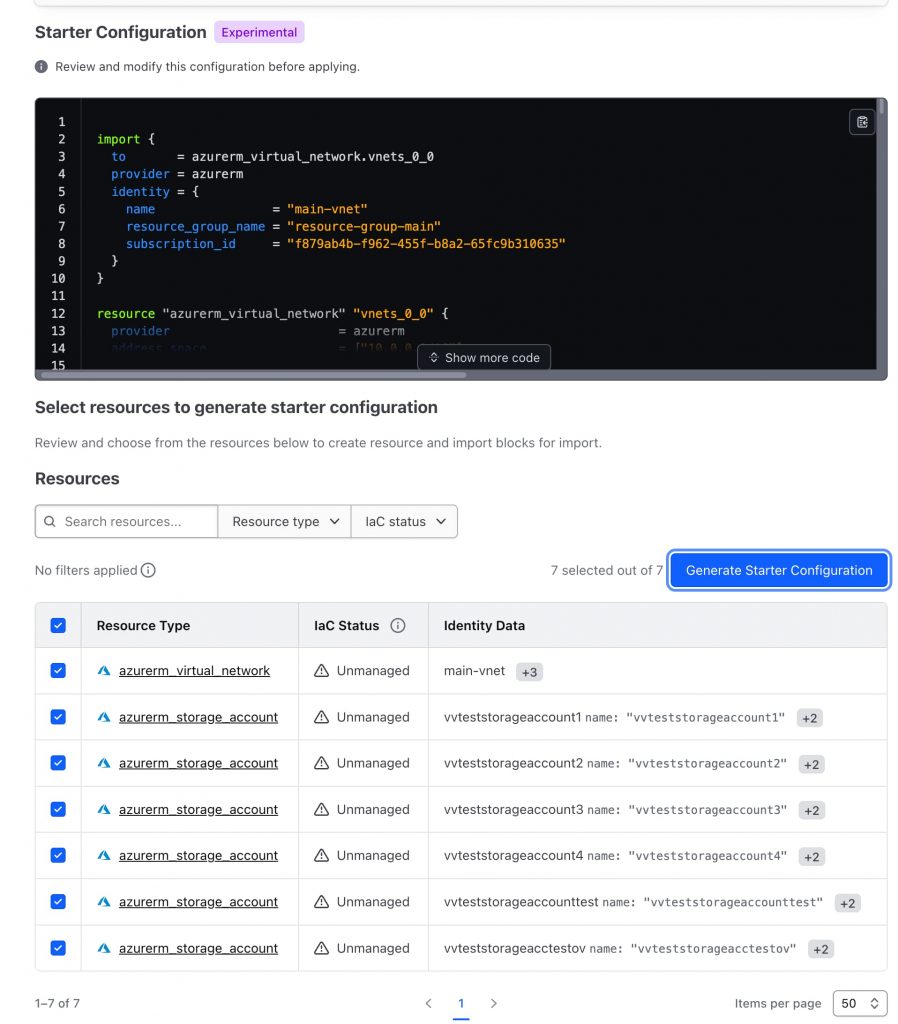This screenshot has width=898, height=1024.
Task: Click Generate Starter Configuration button
Action: click(778, 570)
